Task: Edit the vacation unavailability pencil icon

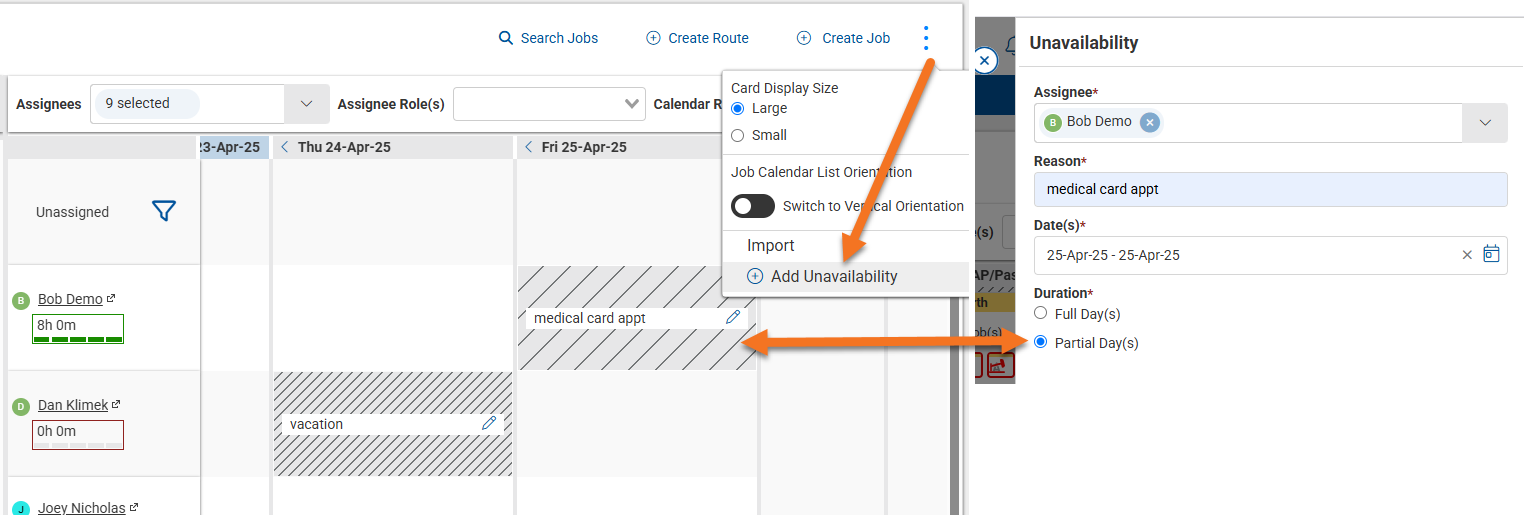Action: [x=489, y=423]
